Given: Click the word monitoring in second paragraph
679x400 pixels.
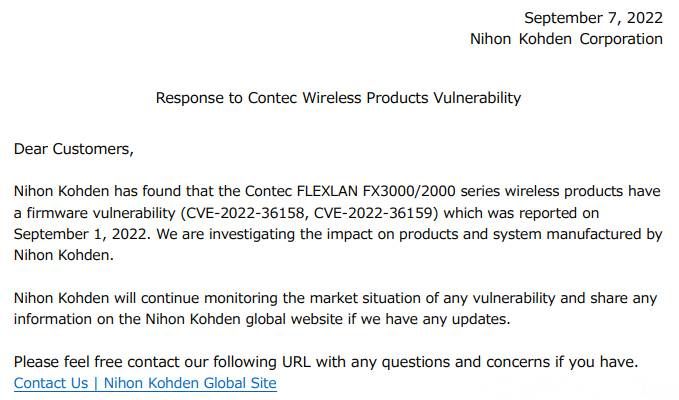Looking at the screenshot, I should coord(241,298).
